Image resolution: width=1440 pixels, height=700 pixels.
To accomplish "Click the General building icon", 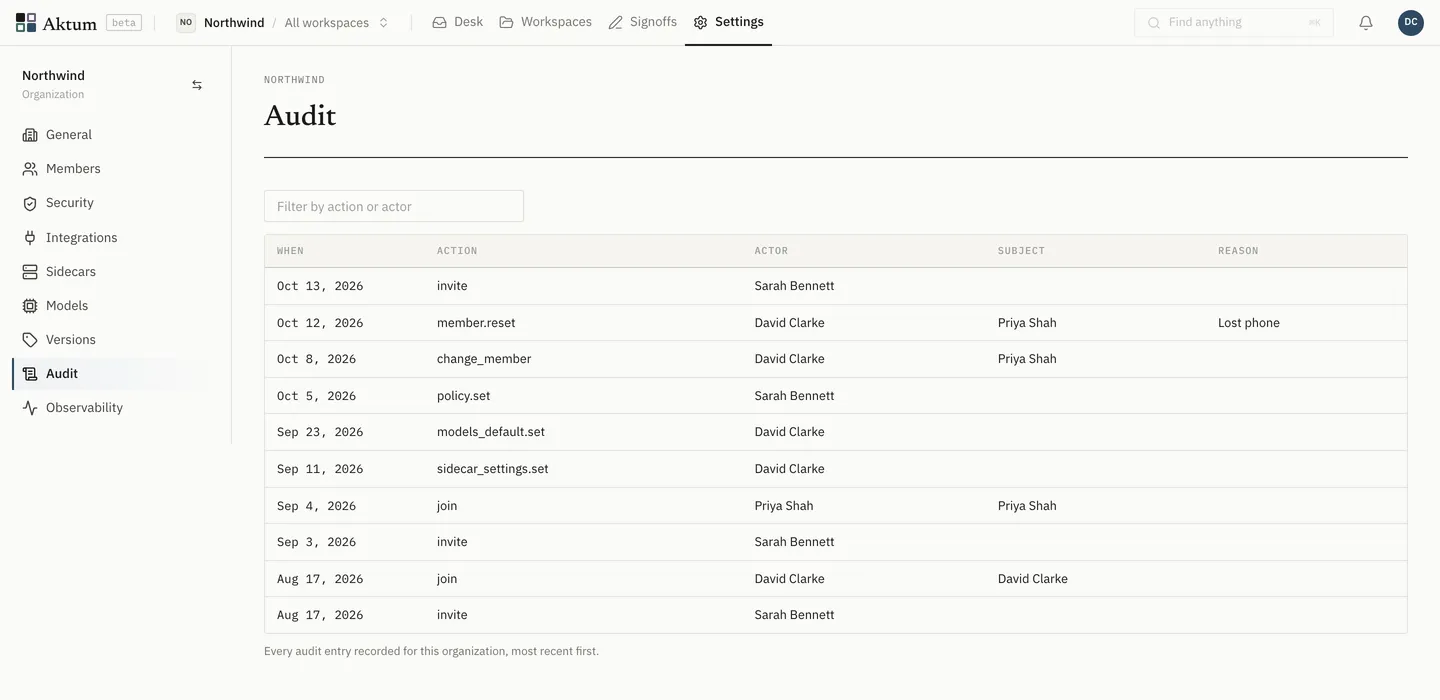I will 30,135.
